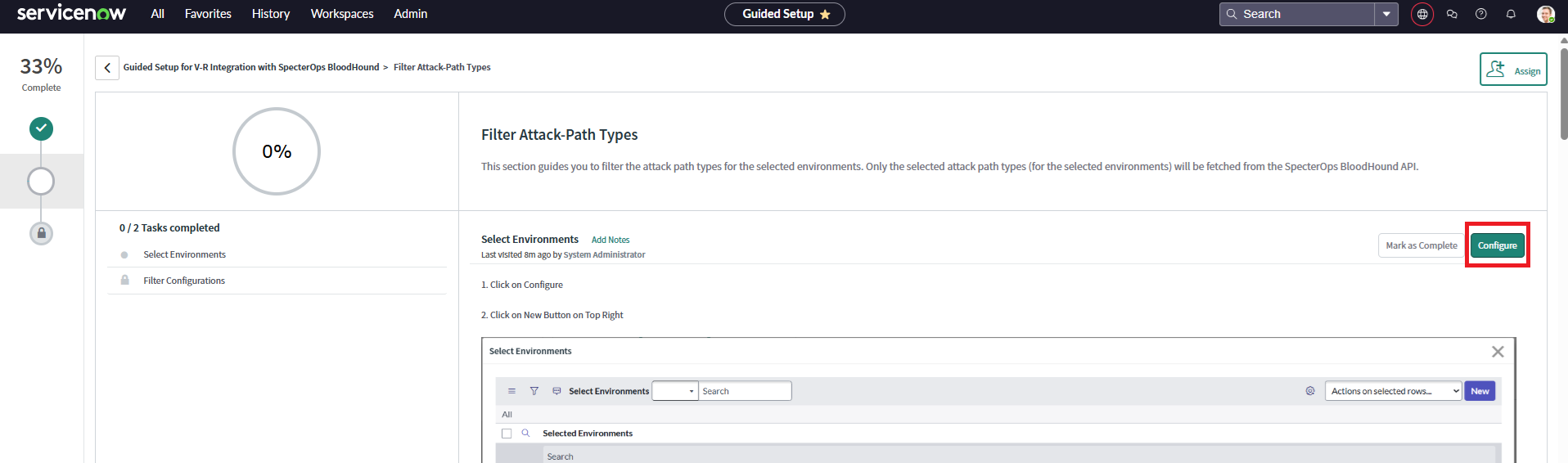Open Actions on selected rows dropdown

click(1393, 391)
